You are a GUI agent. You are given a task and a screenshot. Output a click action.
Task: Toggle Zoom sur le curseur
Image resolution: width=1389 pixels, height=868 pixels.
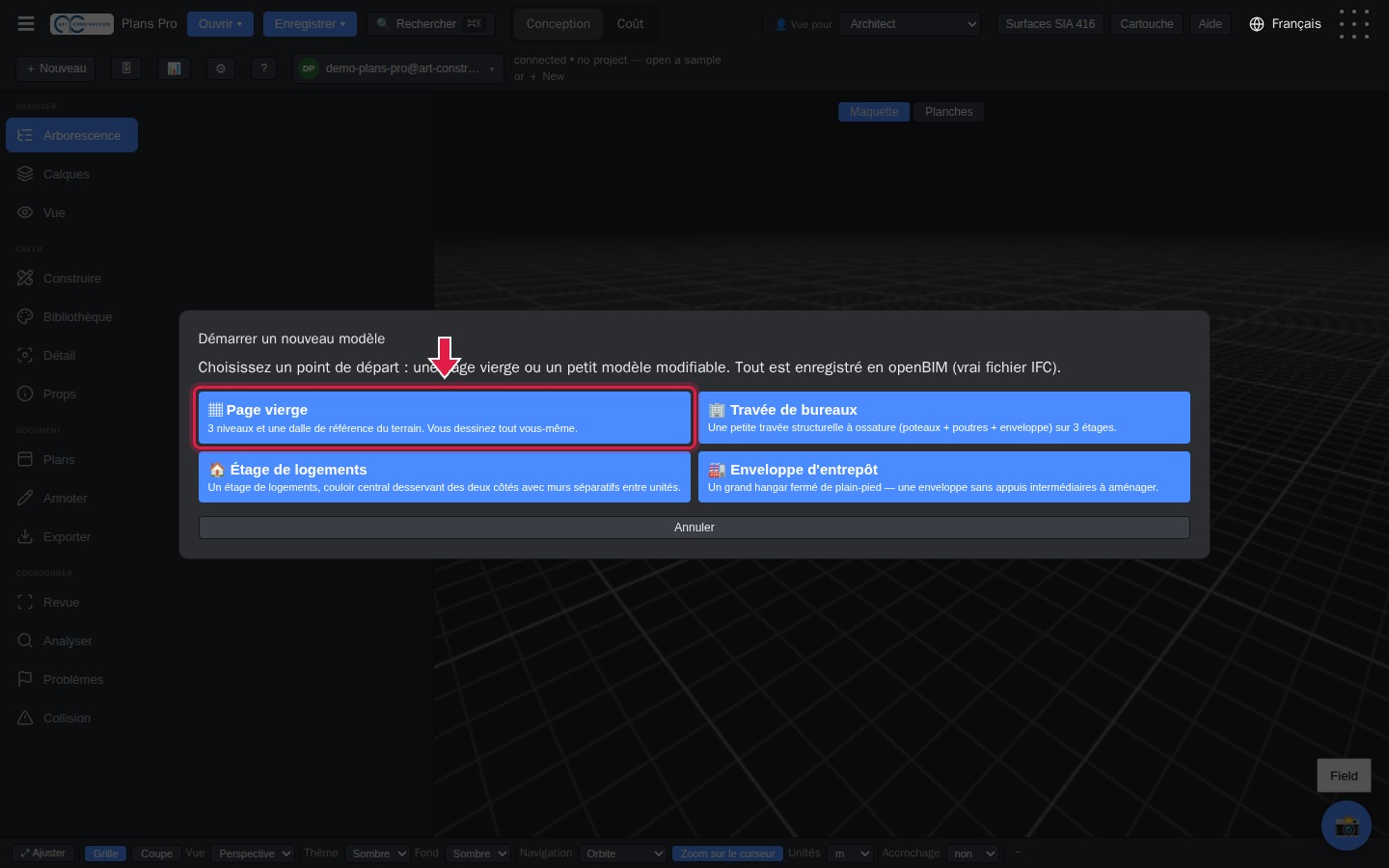click(727, 854)
